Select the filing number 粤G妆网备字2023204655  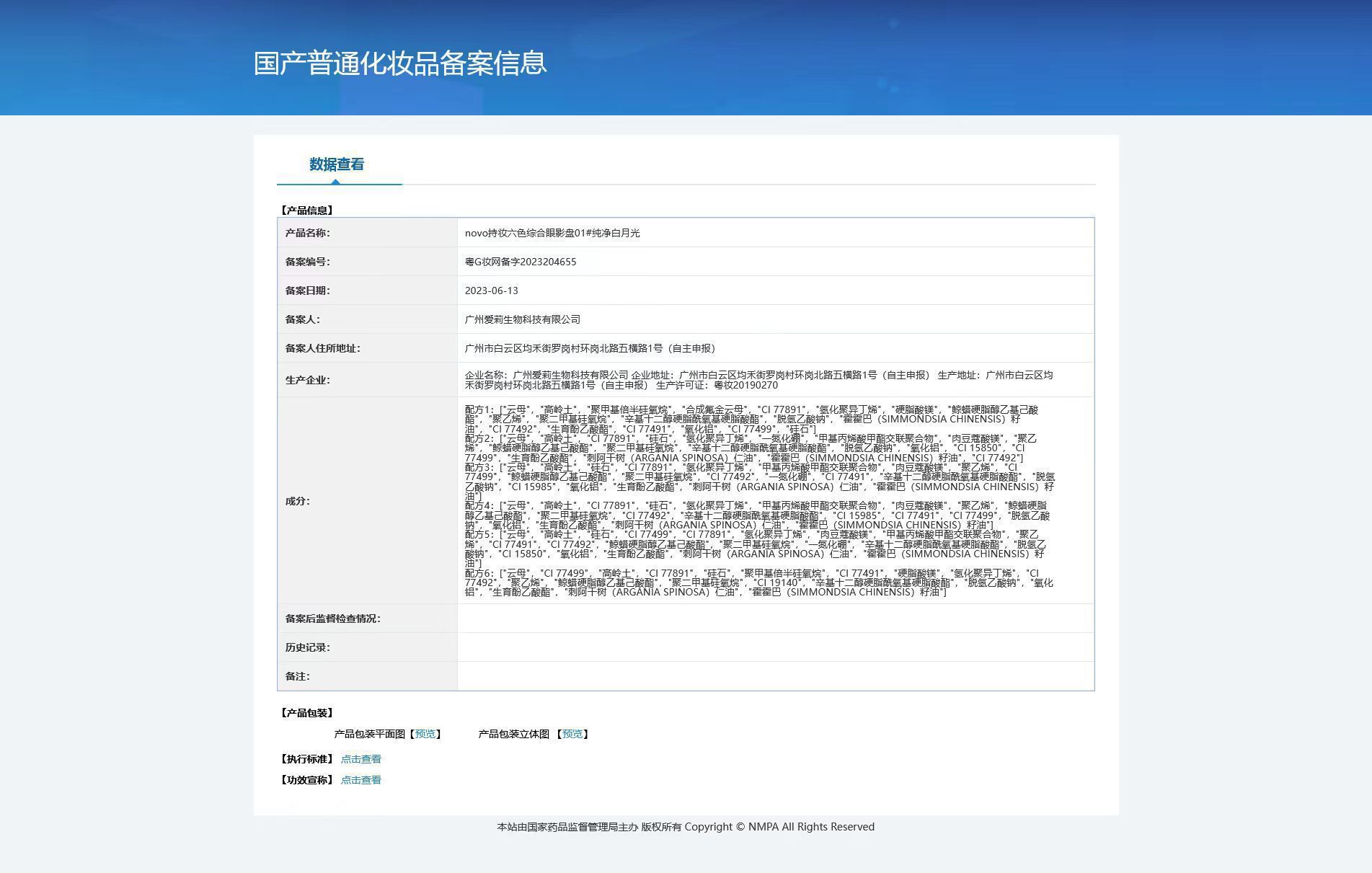pos(520,261)
